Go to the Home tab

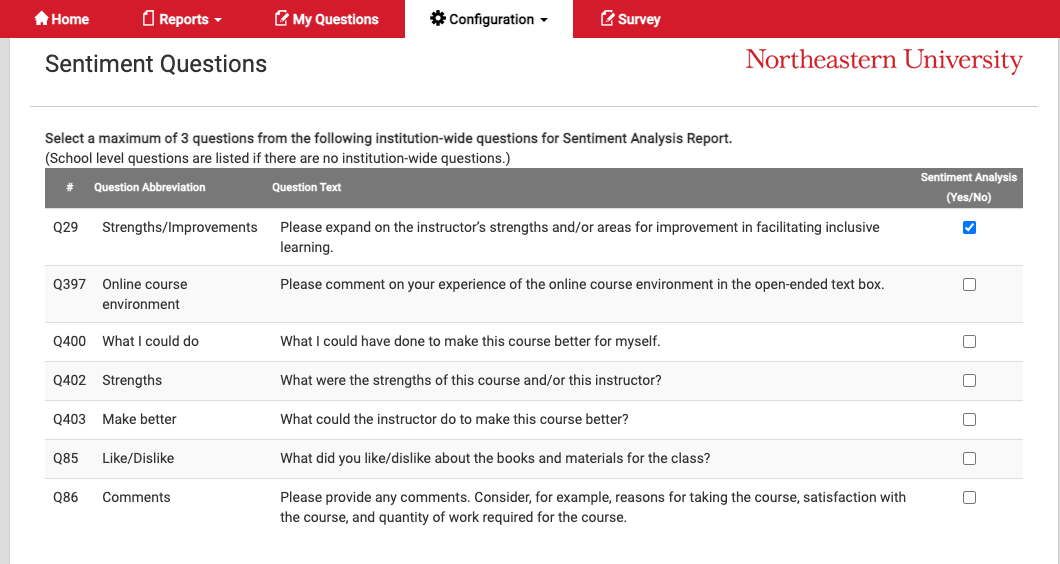click(62, 19)
